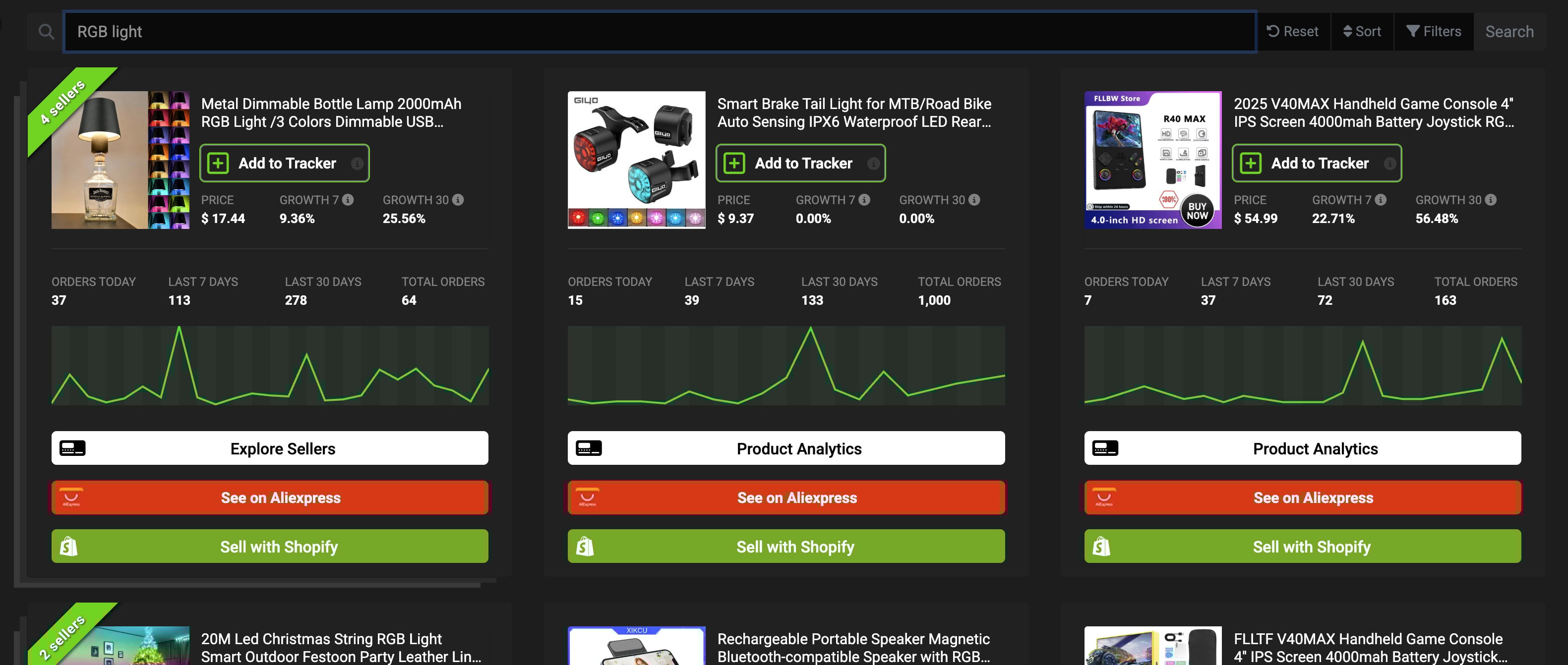Open the Smart Brake Tail Light thumbnail

636,160
